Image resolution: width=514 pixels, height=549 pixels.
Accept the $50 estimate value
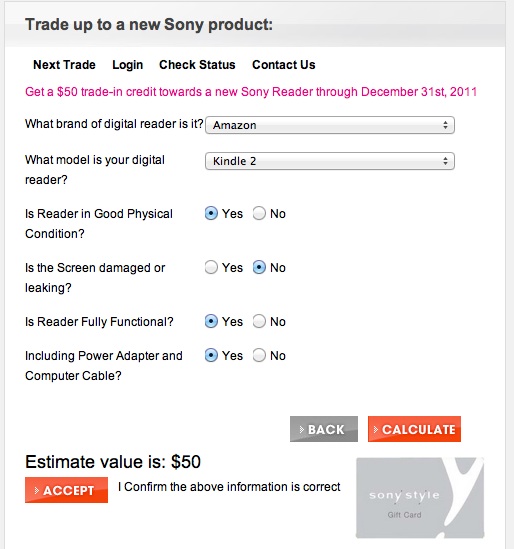[66, 490]
